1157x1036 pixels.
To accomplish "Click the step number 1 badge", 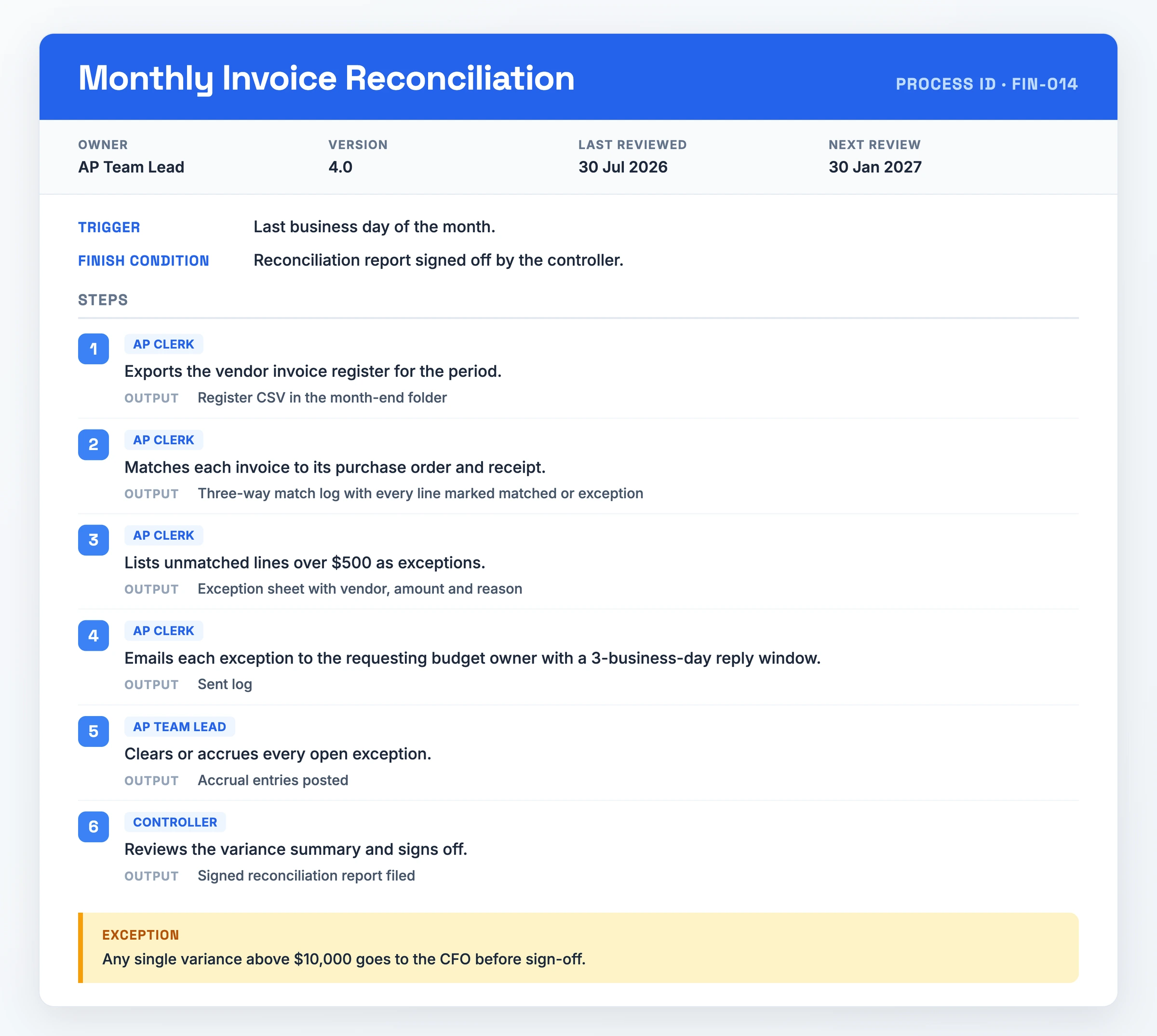I will click(94, 349).
